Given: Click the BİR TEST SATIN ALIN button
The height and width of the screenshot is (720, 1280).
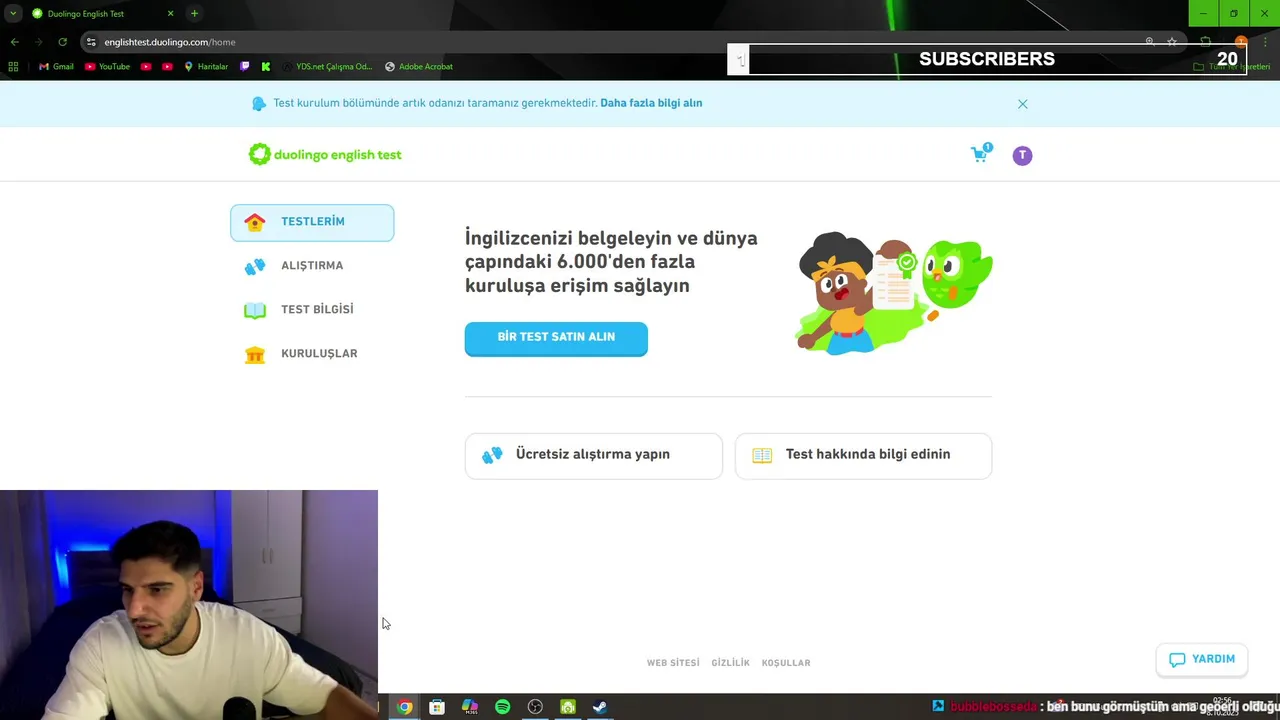Looking at the screenshot, I should [x=556, y=338].
